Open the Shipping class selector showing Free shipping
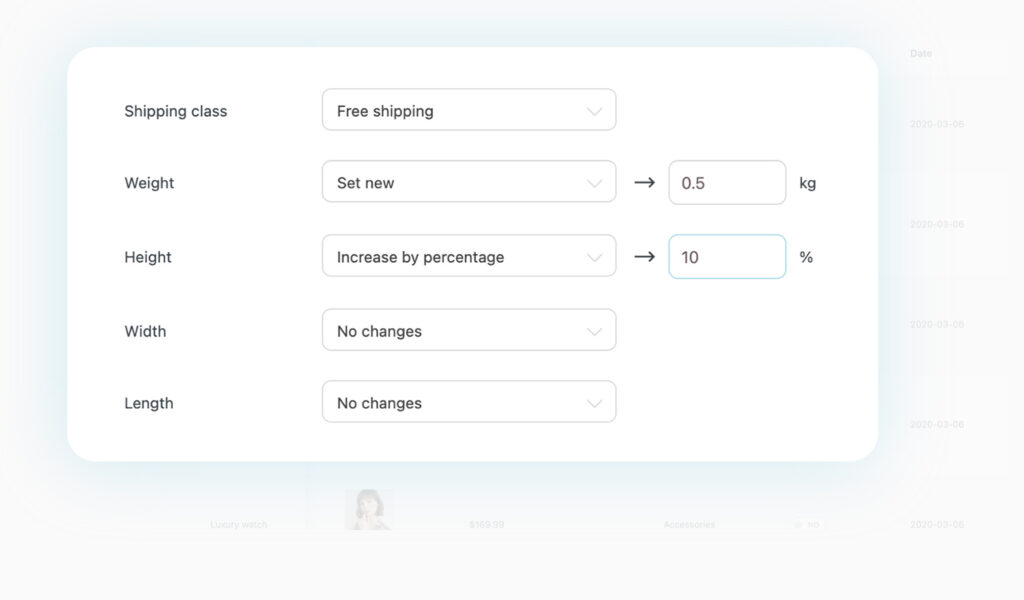 coord(468,110)
